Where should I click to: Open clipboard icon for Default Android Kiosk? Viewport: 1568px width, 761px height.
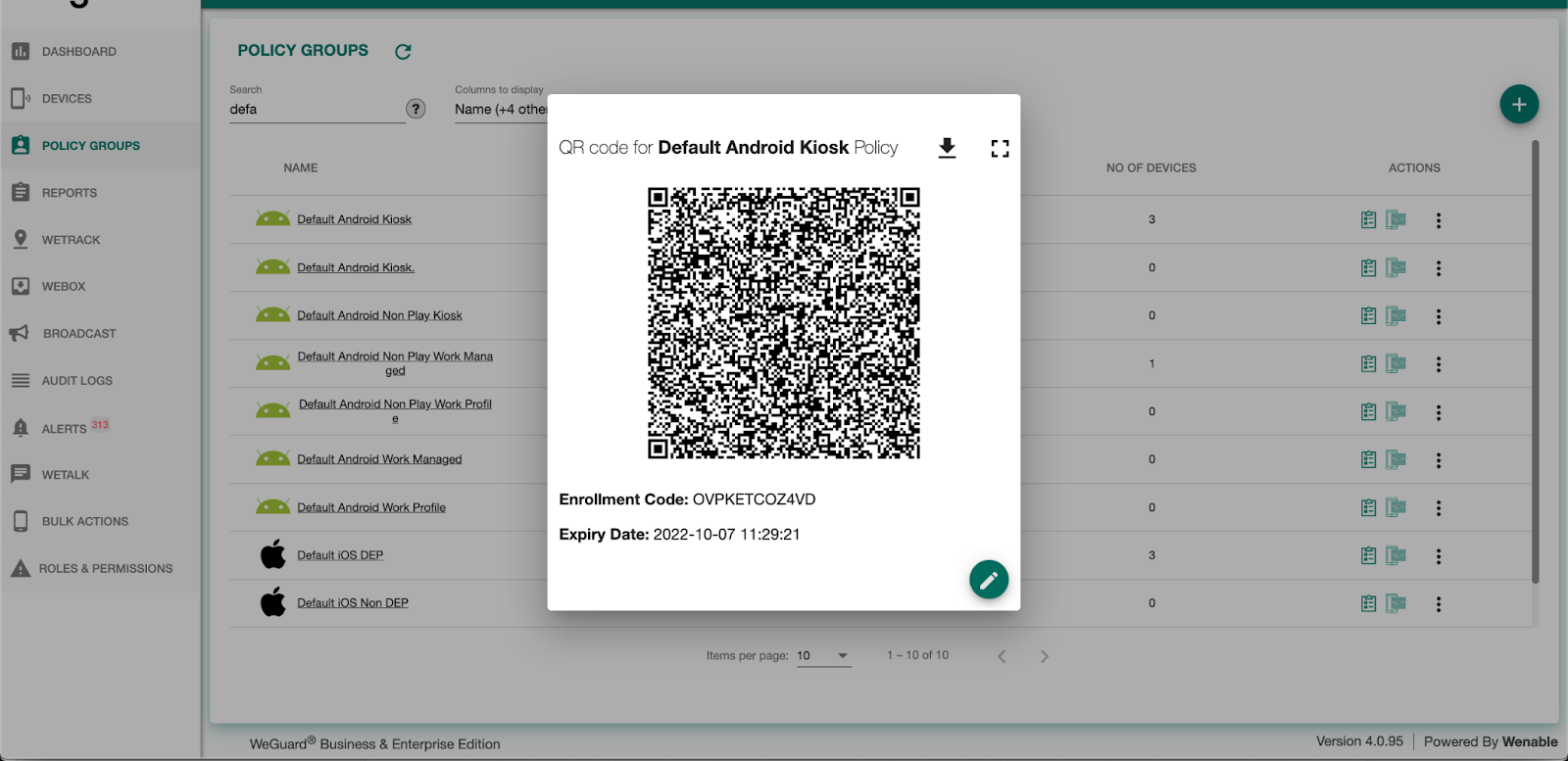click(1369, 220)
